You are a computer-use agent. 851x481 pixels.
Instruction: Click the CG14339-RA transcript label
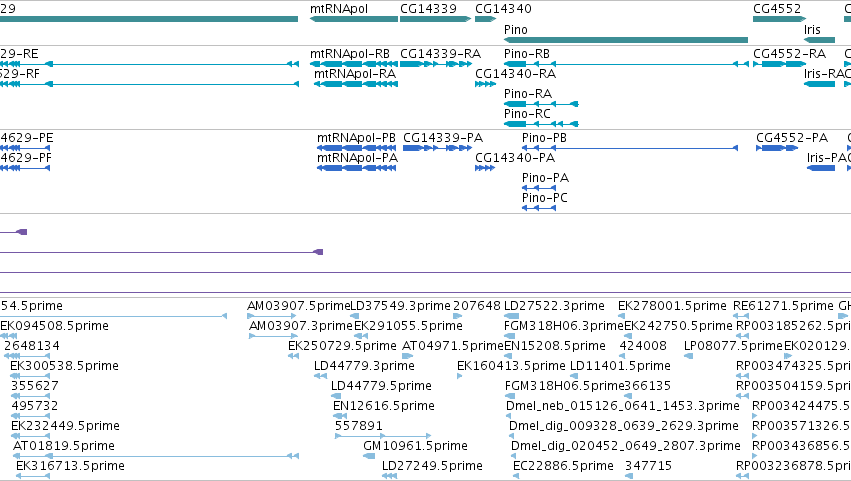[440, 54]
